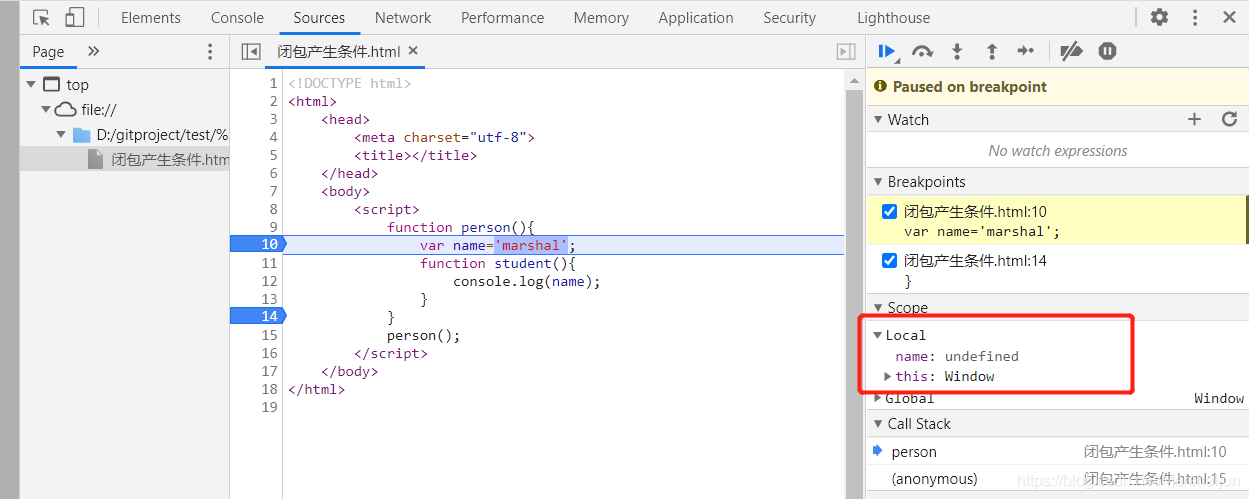Collapse the Local scope

click(x=878, y=335)
